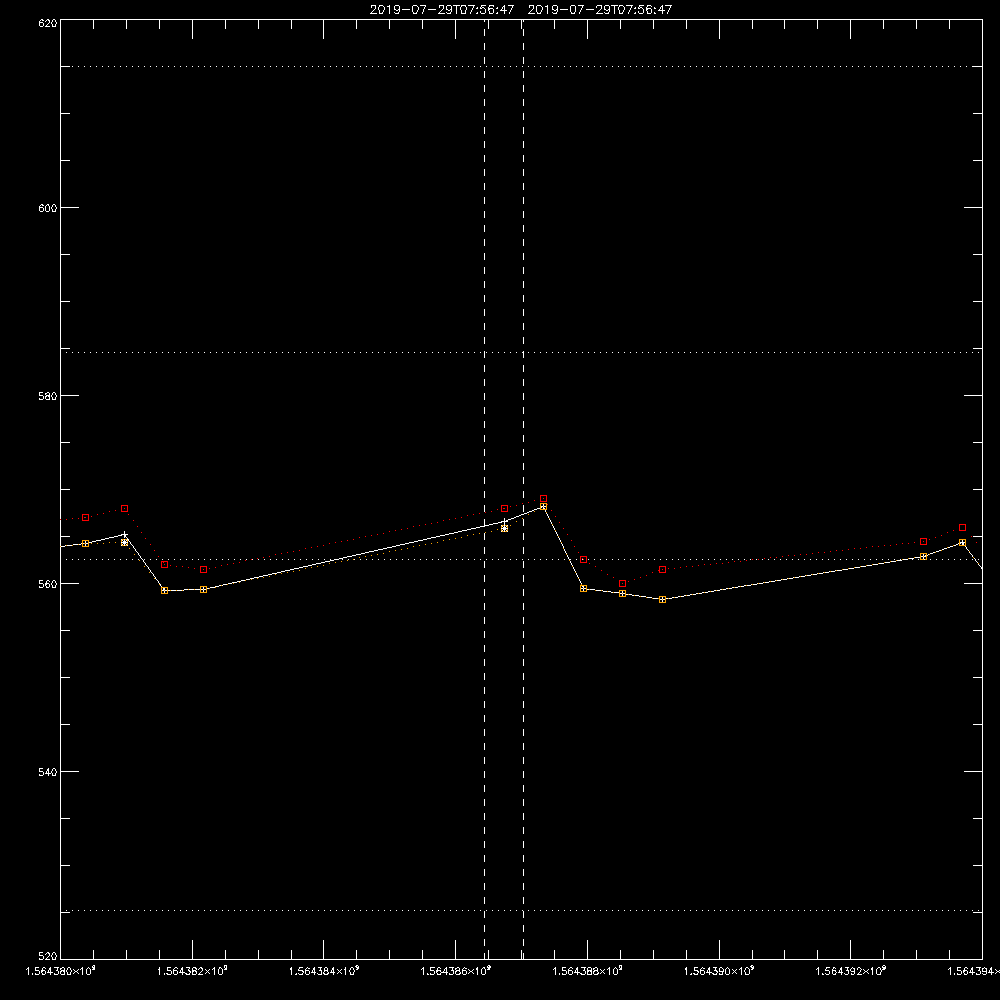Screen dimensions: 1000x1000
Task: Click the 1.564386×10⁹ x-axis label
Action: (x=456, y=971)
